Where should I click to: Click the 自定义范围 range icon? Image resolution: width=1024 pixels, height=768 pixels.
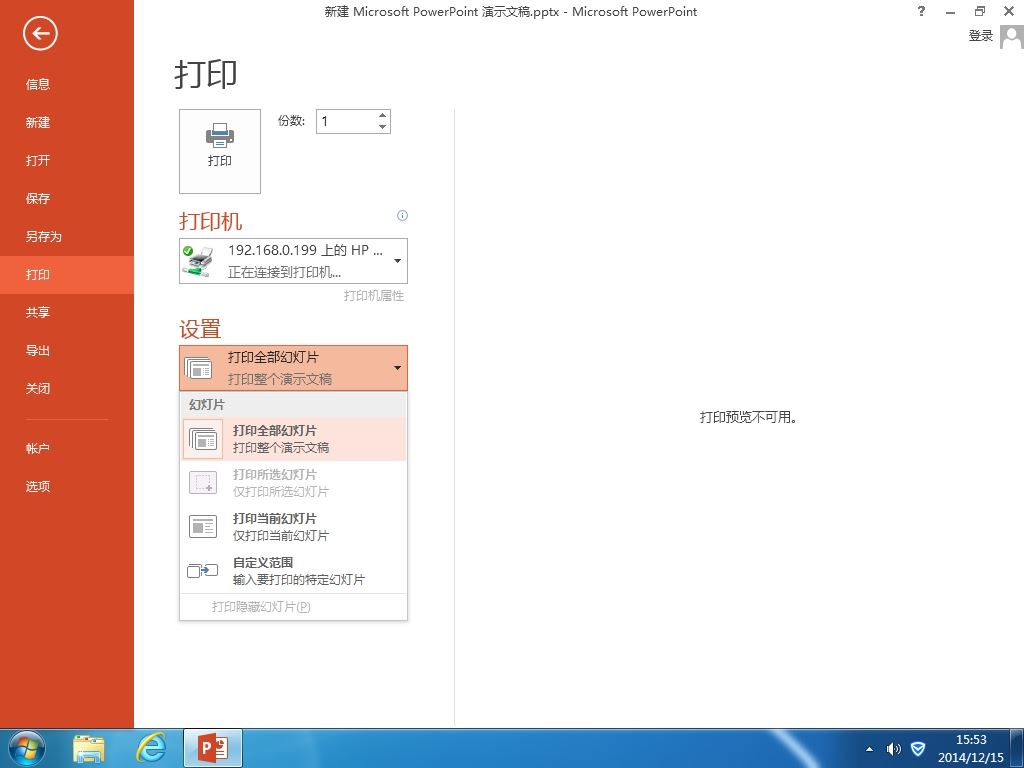(x=202, y=571)
